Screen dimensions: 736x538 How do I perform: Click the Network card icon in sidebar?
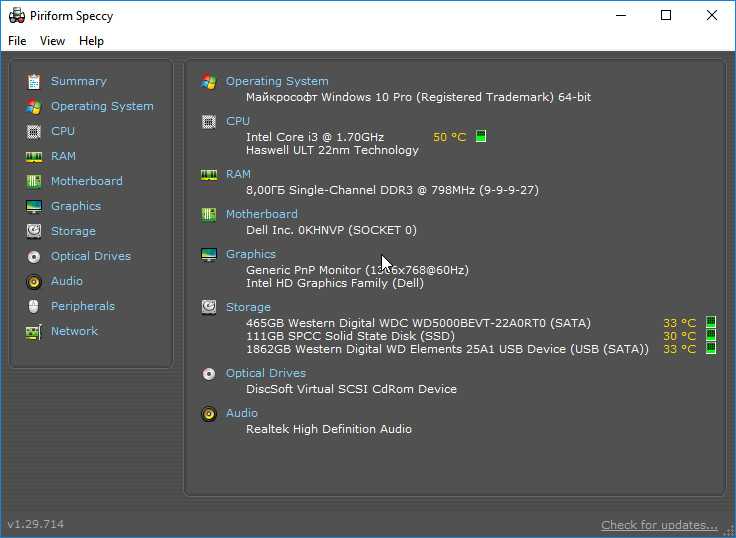click(x=34, y=331)
